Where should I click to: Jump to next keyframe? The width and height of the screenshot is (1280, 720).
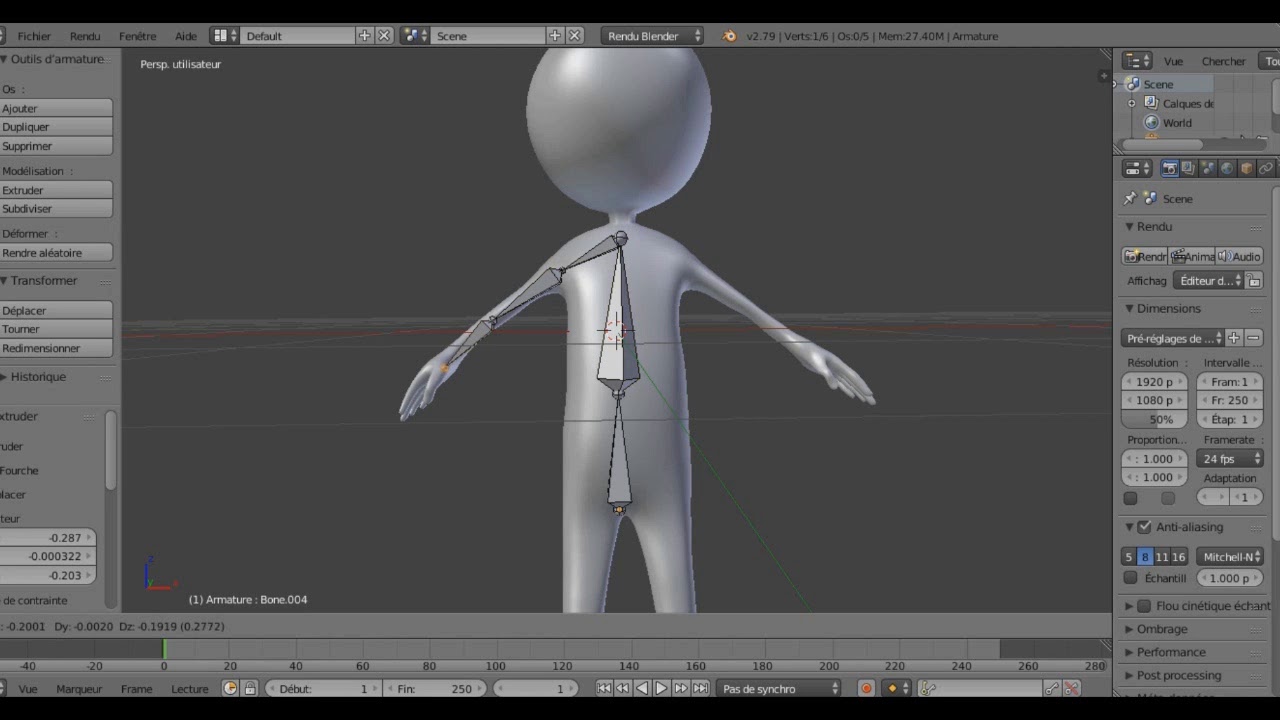click(680, 688)
